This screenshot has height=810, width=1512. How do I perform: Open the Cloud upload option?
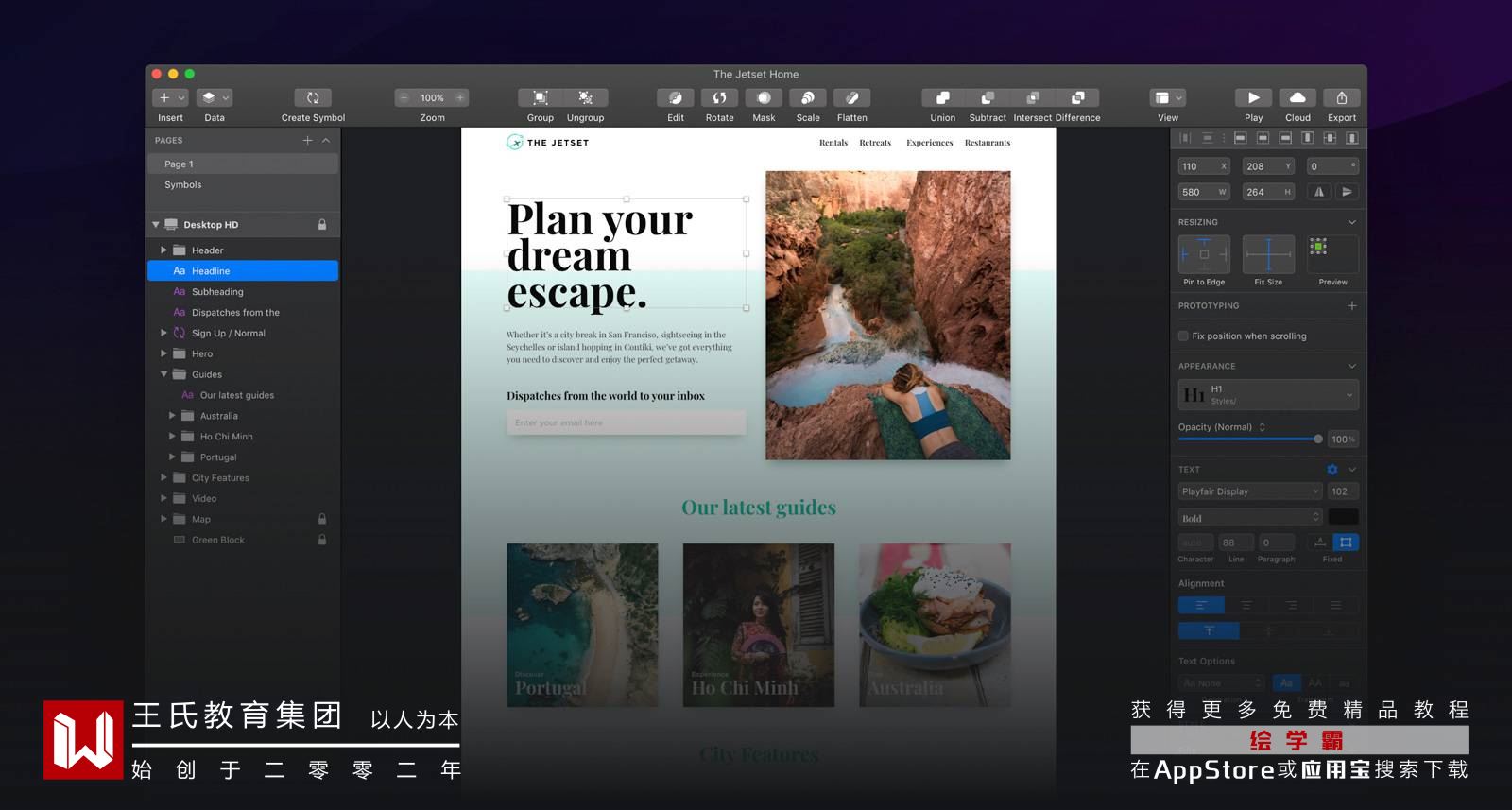click(1297, 97)
